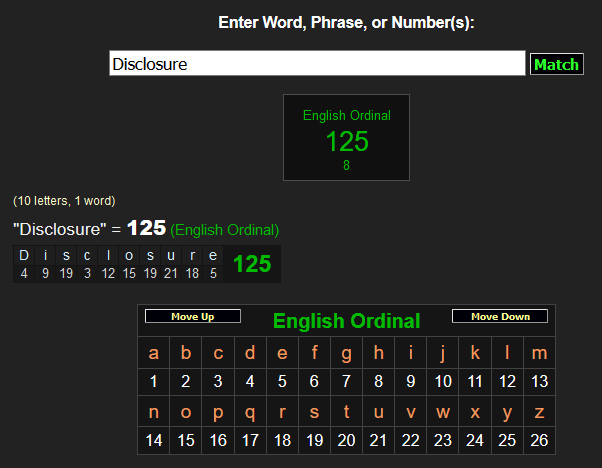Click the number 13 cell in table
The height and width of the screenshot is (468, 602).
coord(539,381)
